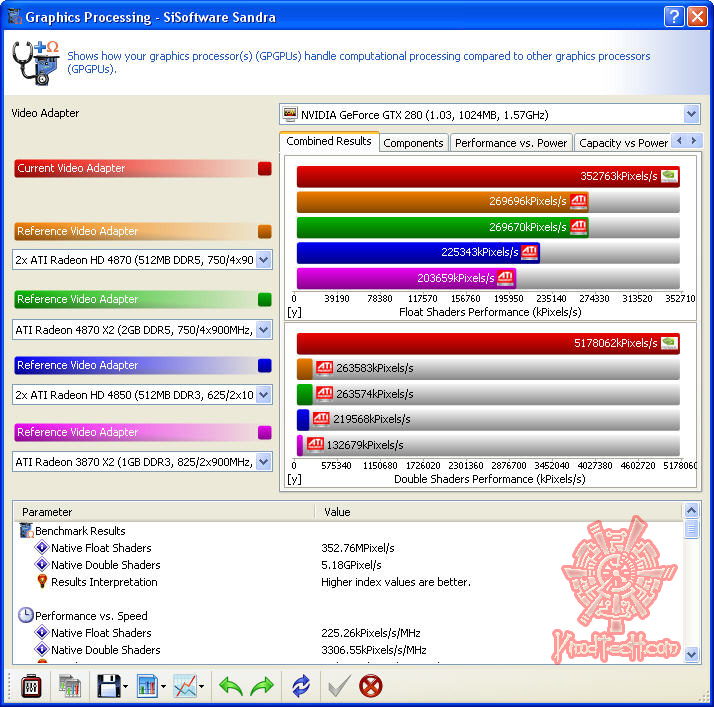Click the red 352763kPixels/s float shader bar

[x=488, y=176]
